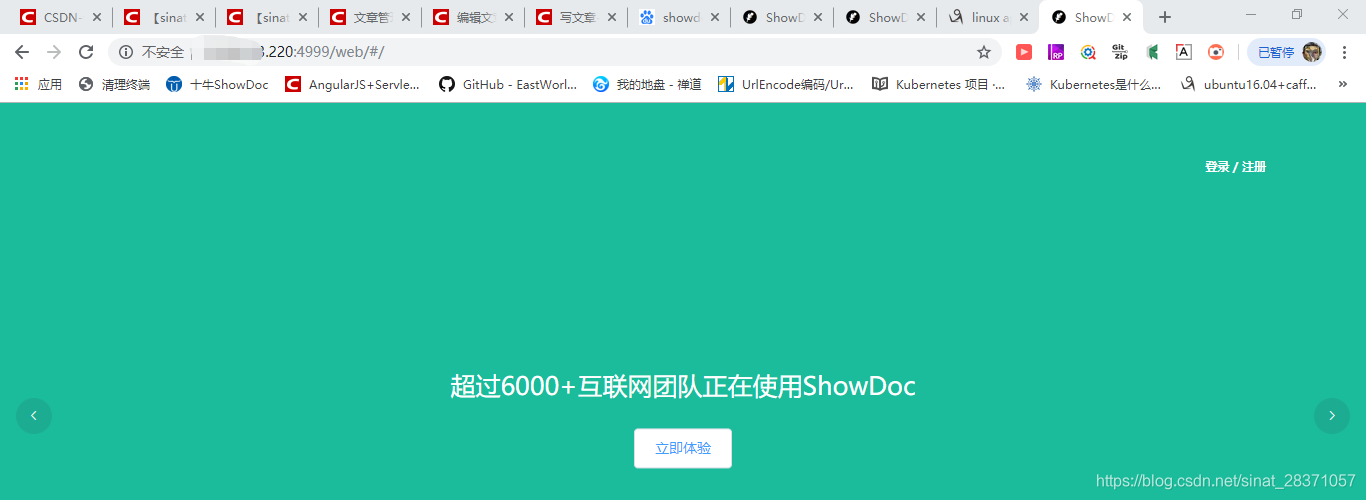
Task: Close the 文章管理 tab
Action: (x=406, y=17)
